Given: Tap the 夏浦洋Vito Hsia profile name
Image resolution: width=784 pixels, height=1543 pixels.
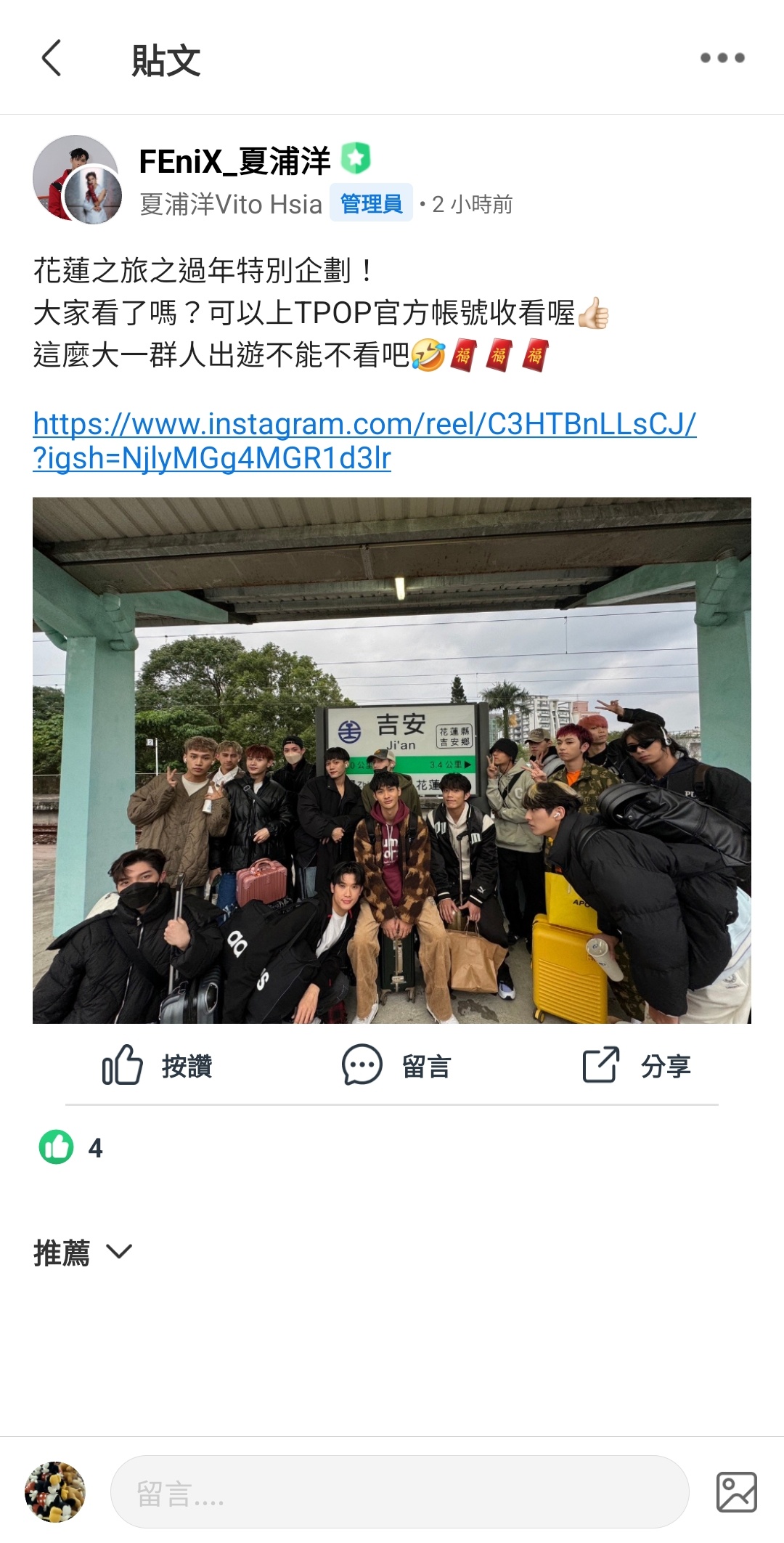Looking at the screenshot, I should 231,204.
